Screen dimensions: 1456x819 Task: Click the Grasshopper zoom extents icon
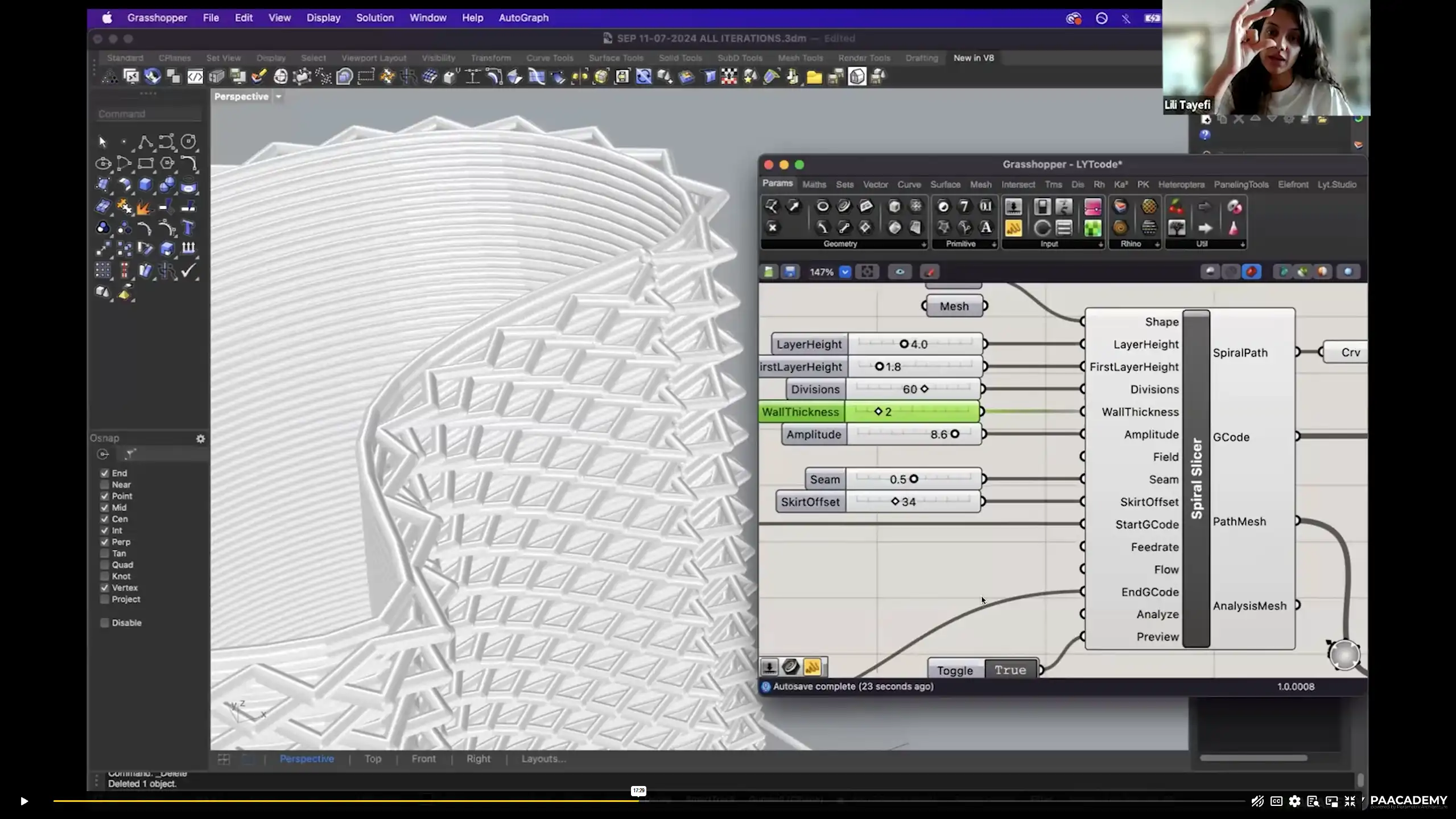click(x=867, y=272)
